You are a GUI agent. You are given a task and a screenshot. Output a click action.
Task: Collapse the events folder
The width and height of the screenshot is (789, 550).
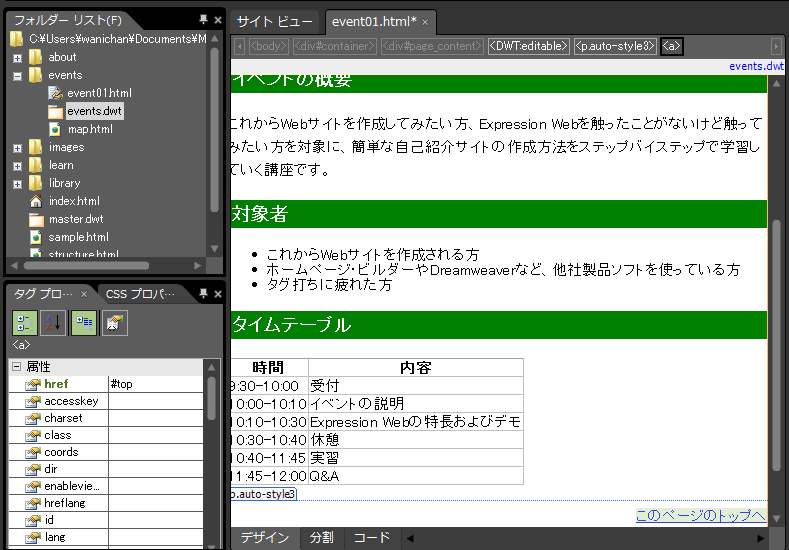(18, 76)
